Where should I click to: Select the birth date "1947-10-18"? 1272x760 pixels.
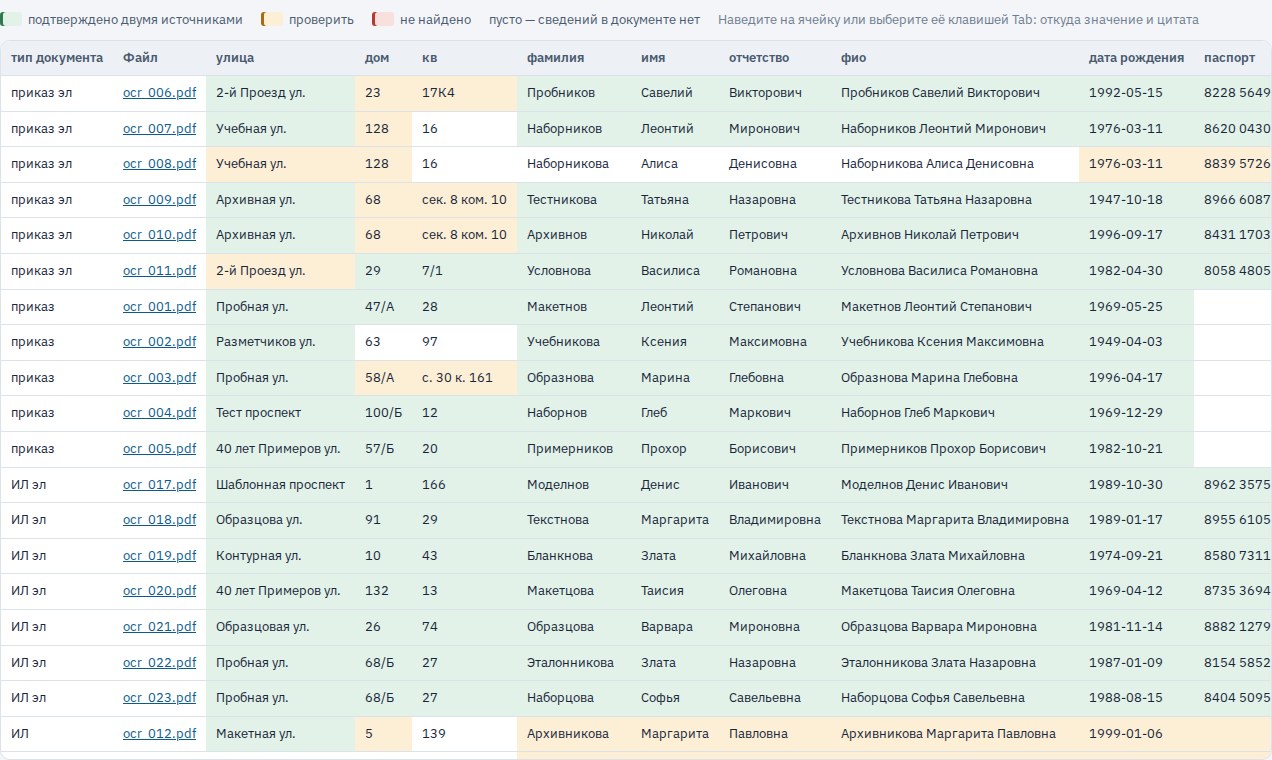1136,200
